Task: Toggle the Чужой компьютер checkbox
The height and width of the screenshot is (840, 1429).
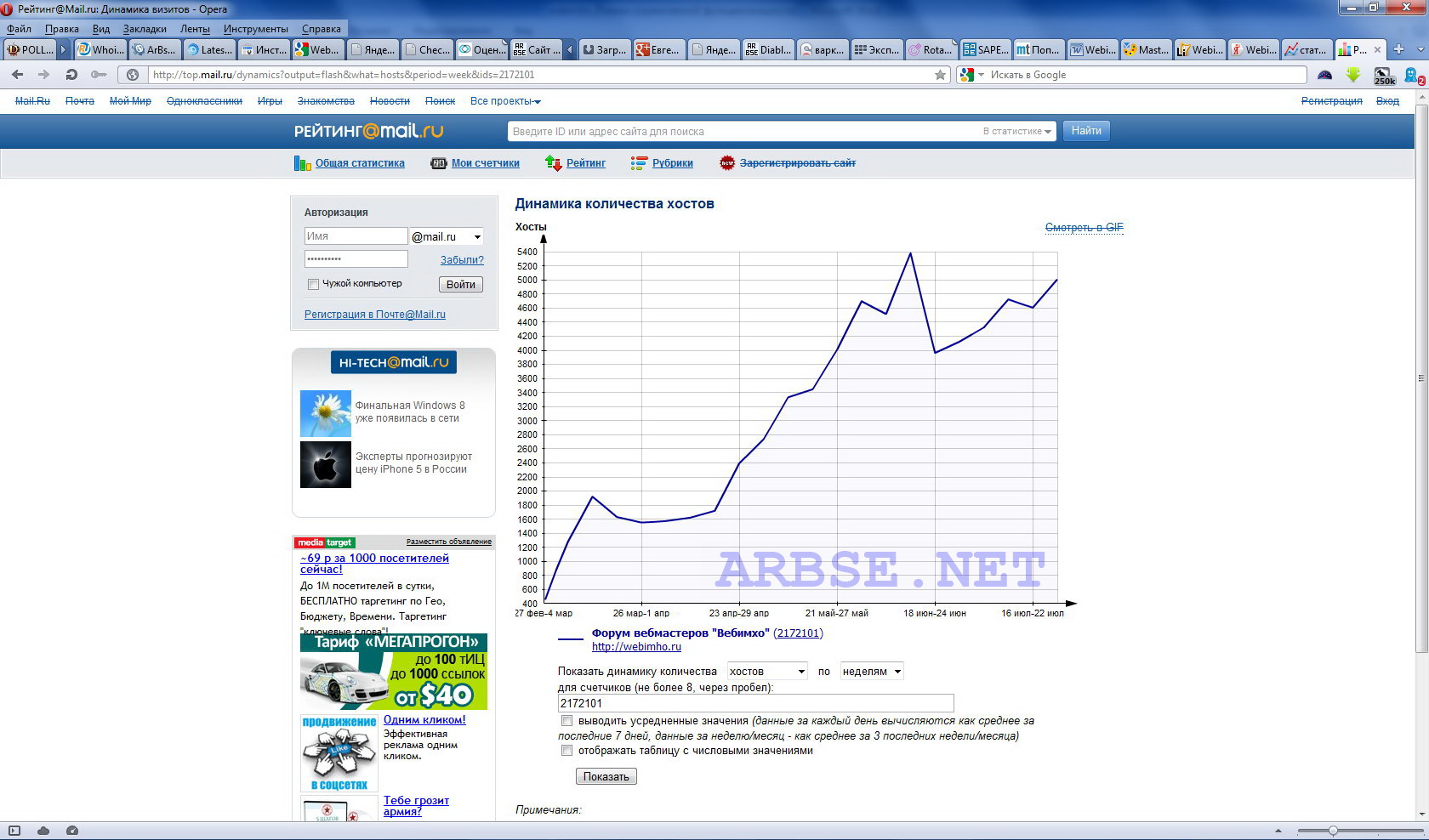Action: tap(313, 284)
